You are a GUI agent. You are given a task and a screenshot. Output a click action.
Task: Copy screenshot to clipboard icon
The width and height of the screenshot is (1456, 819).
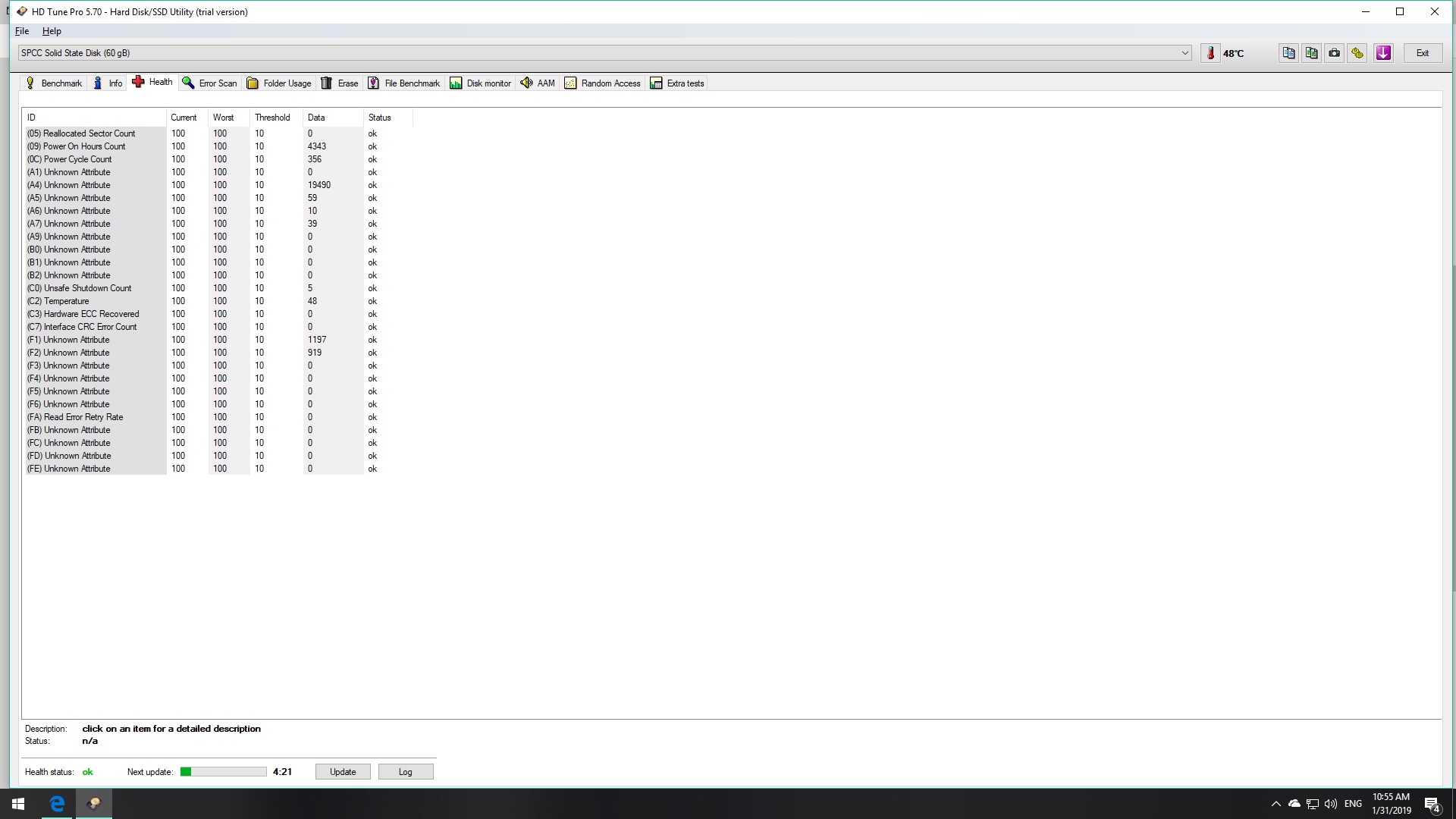coord(1311,53)
